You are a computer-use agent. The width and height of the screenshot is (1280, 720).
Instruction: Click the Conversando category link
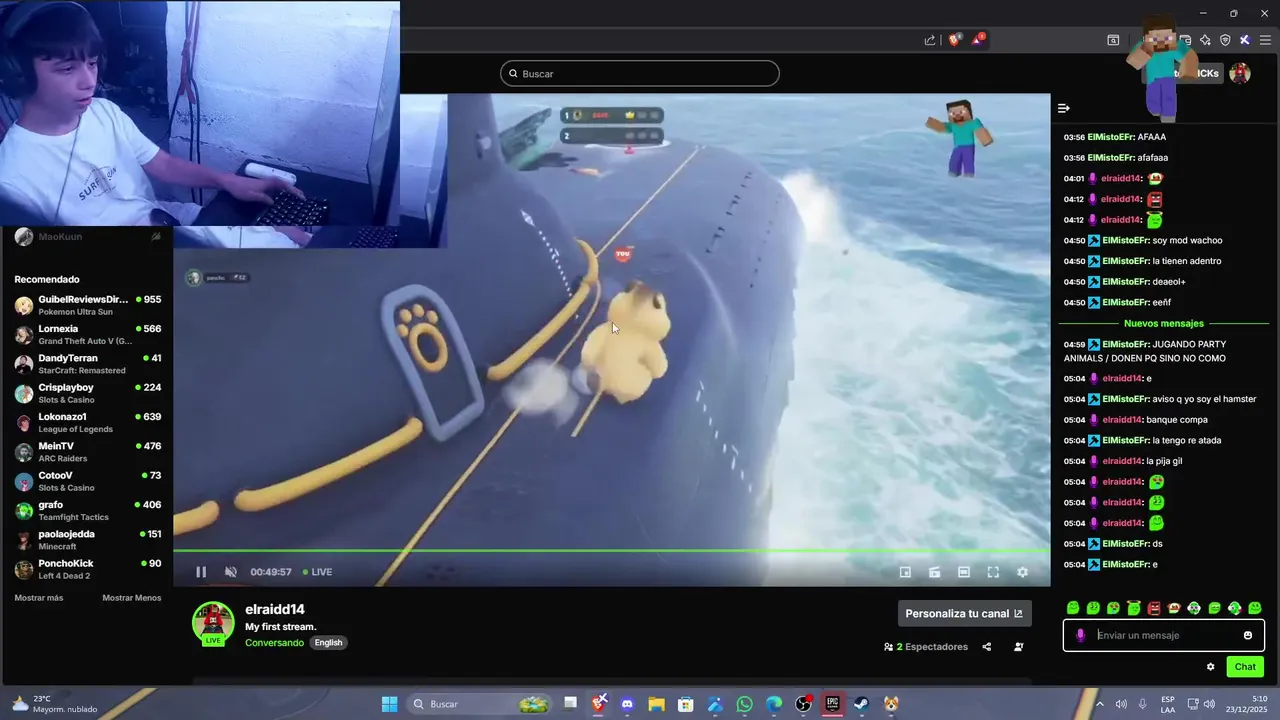274,643
